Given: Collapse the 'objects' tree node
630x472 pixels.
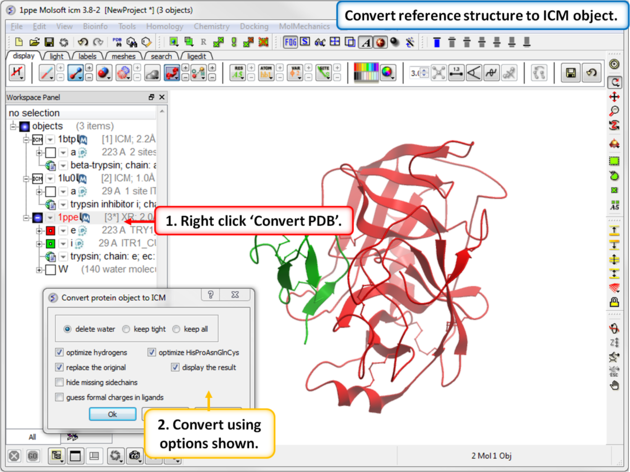Looking at the screenshot, I should (x=14, y=127).
